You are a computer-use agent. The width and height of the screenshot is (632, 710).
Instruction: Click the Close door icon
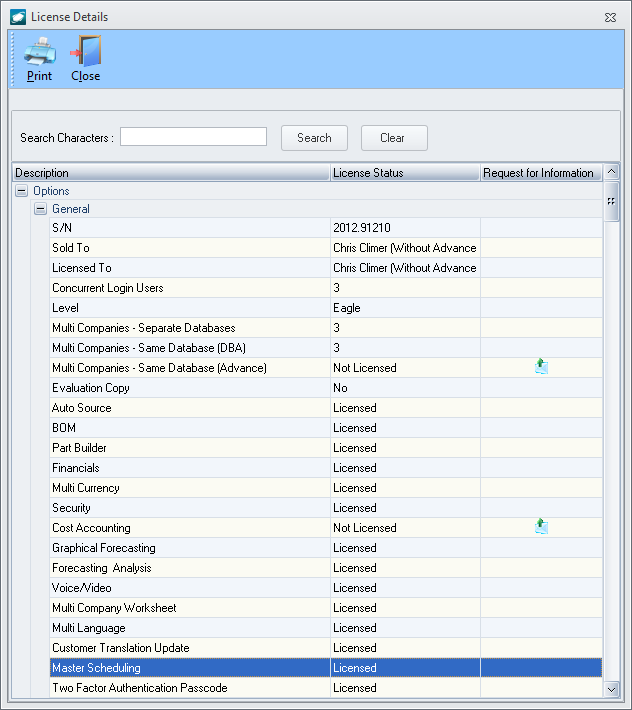[x=86, y=51]
